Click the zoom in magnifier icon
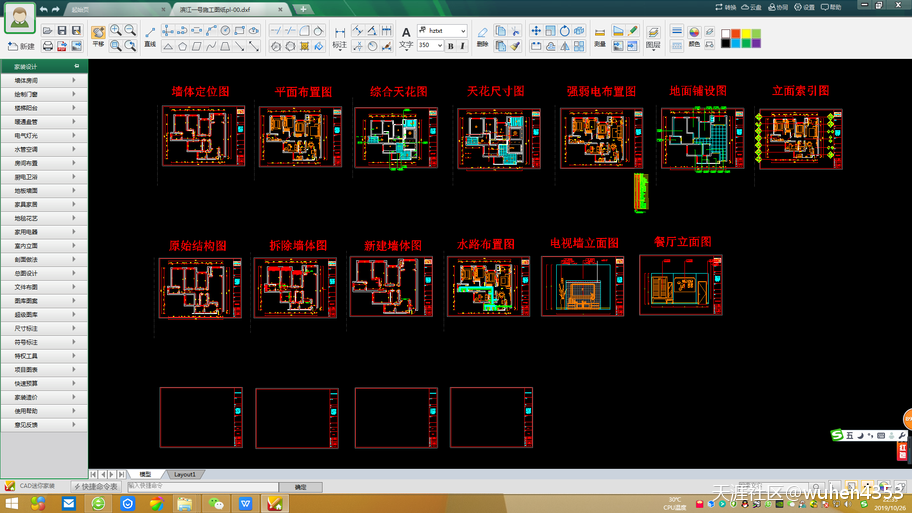The image size is (912, 513). (116, 31)
